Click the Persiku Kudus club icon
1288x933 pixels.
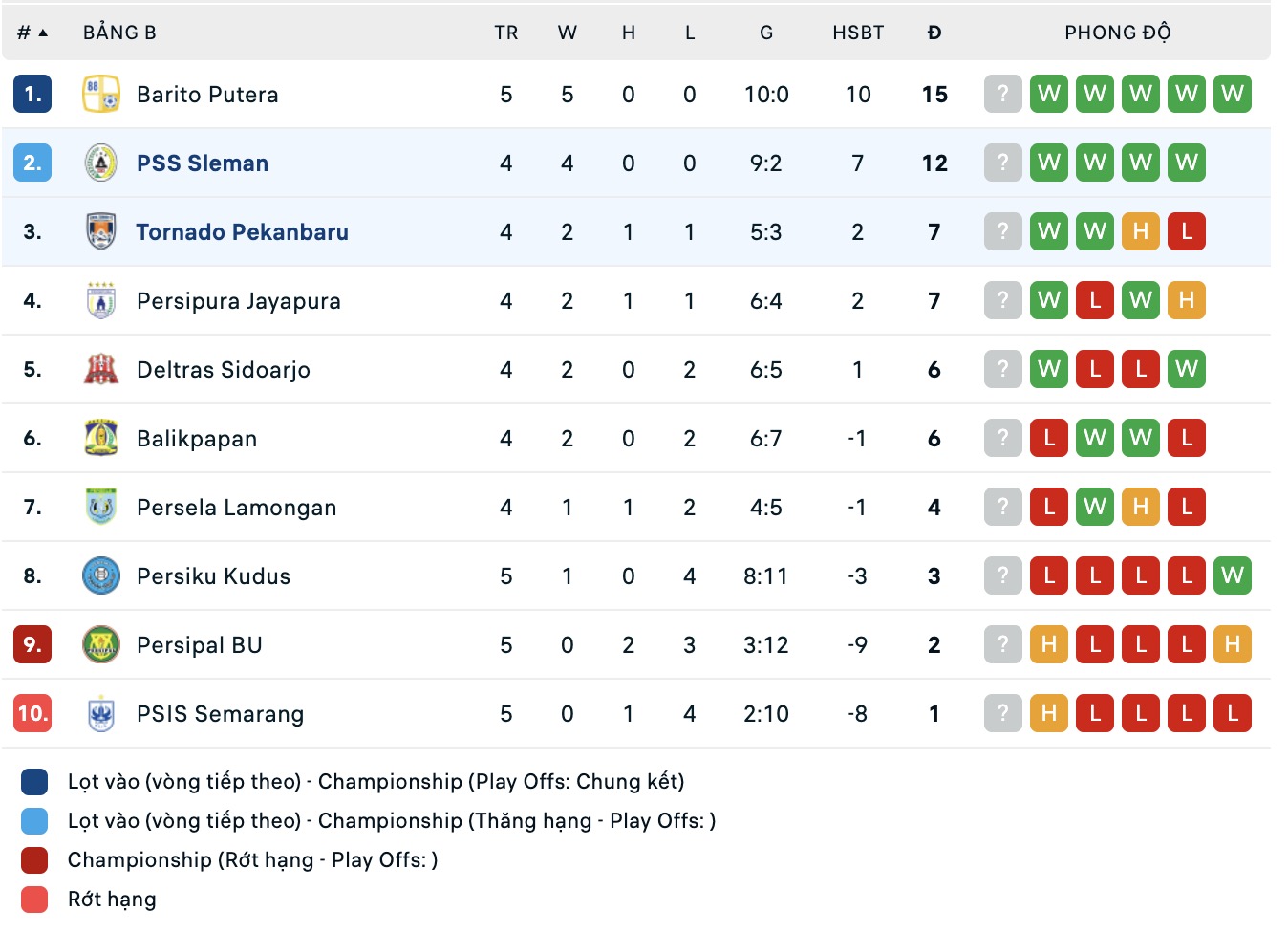point(99,575)
